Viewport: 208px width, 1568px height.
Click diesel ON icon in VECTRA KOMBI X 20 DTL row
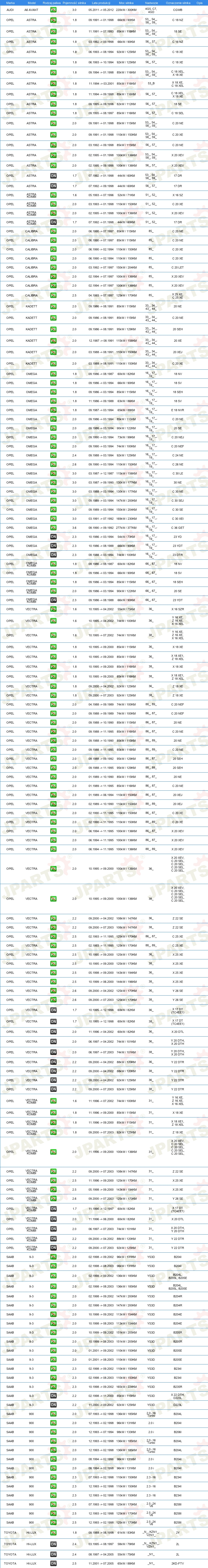(x=53, y=1219)
